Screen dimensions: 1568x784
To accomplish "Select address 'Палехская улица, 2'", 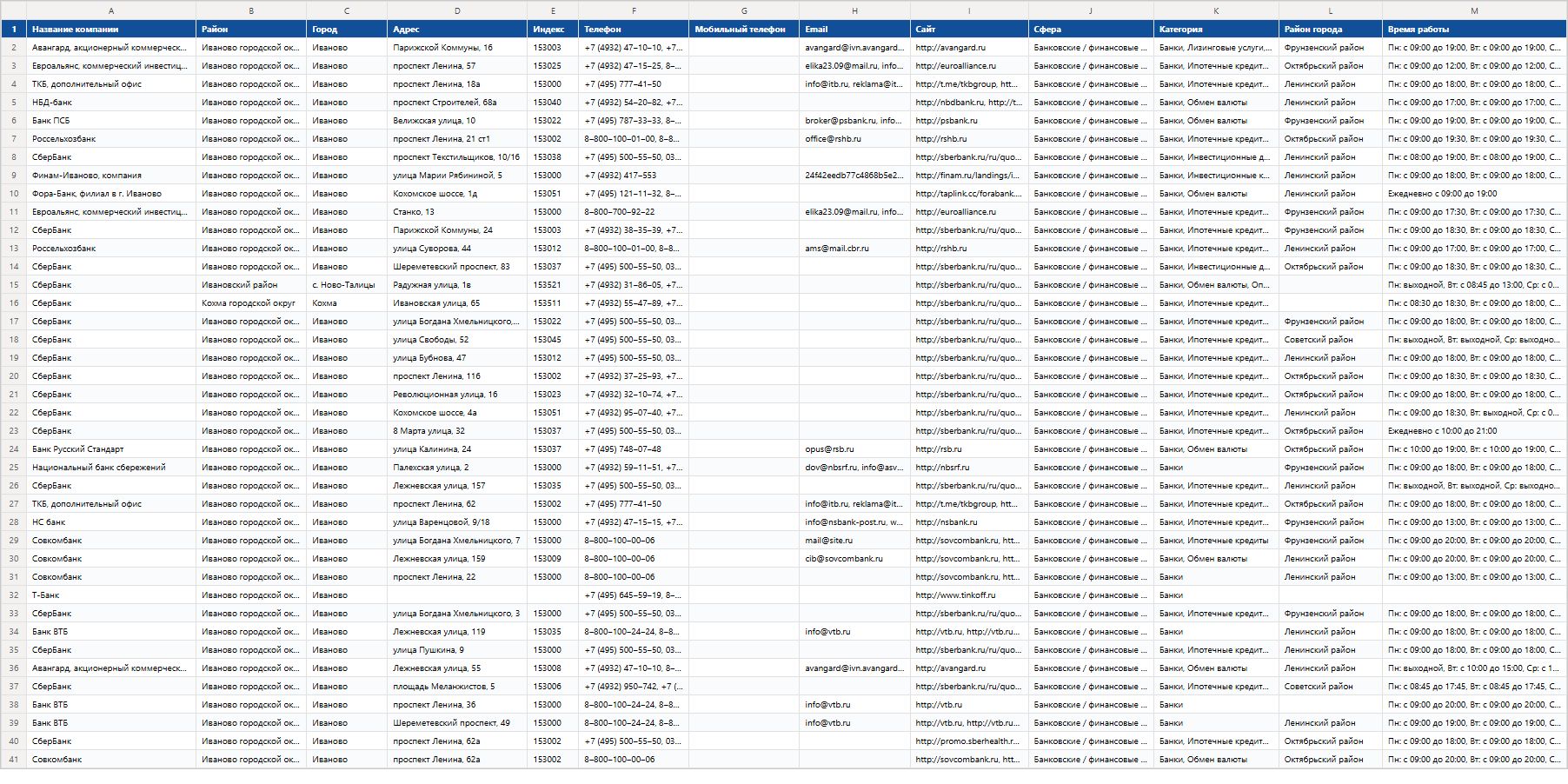I will click(457, 467).
